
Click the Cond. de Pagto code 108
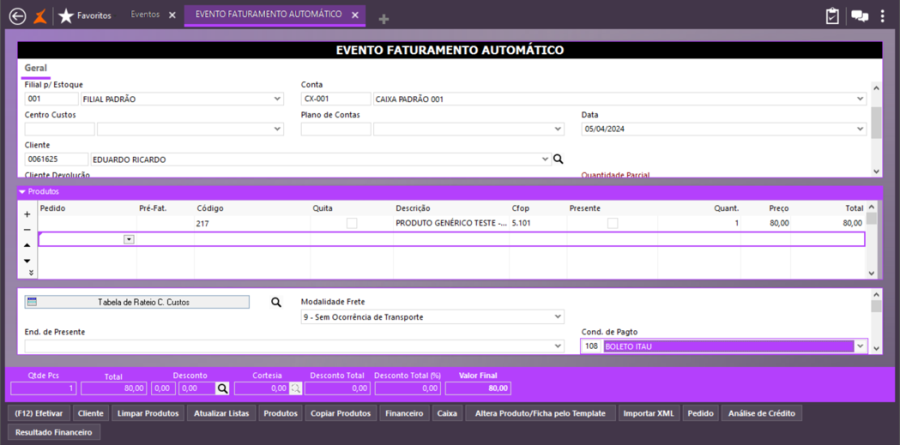[592, 346]
